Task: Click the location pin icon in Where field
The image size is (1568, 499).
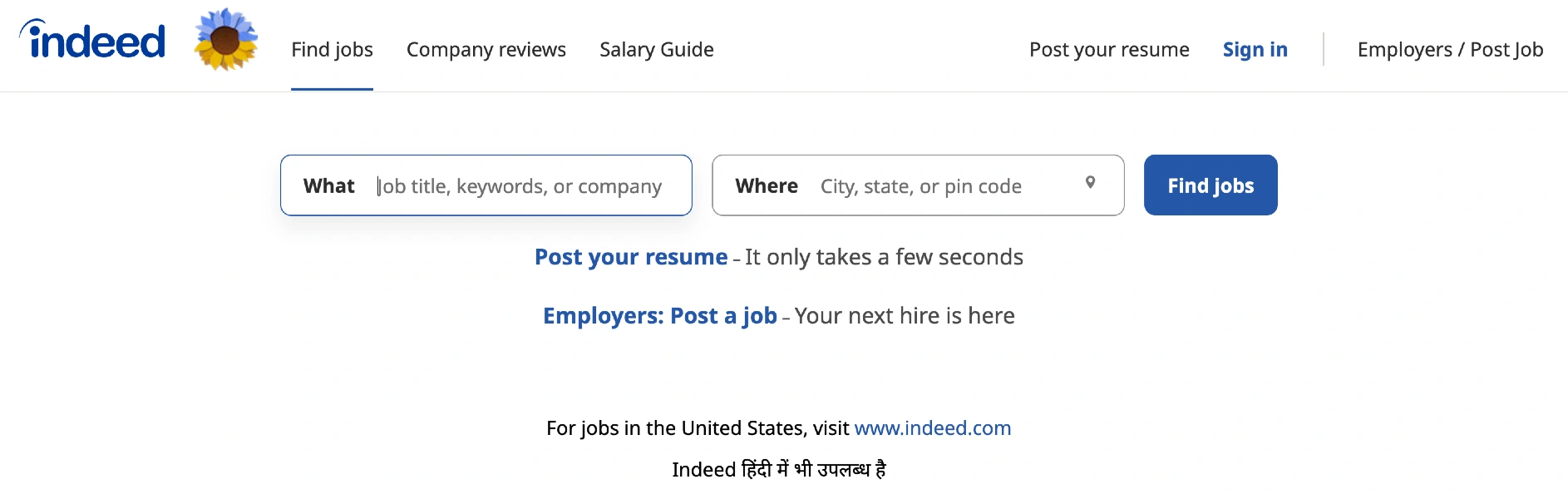Action: [x=1090, y=182]
